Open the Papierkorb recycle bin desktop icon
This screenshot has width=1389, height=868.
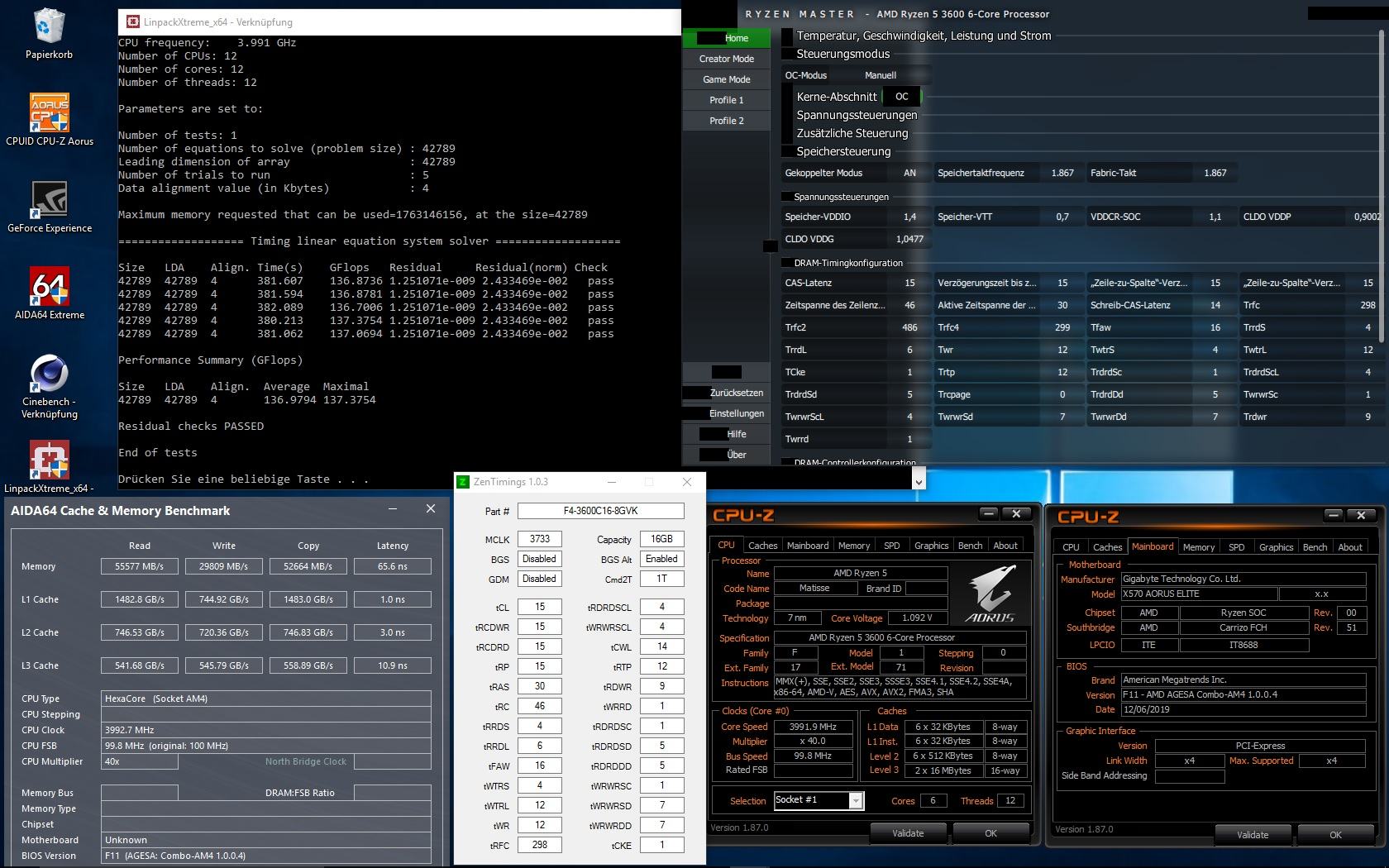tap(50, 35)
